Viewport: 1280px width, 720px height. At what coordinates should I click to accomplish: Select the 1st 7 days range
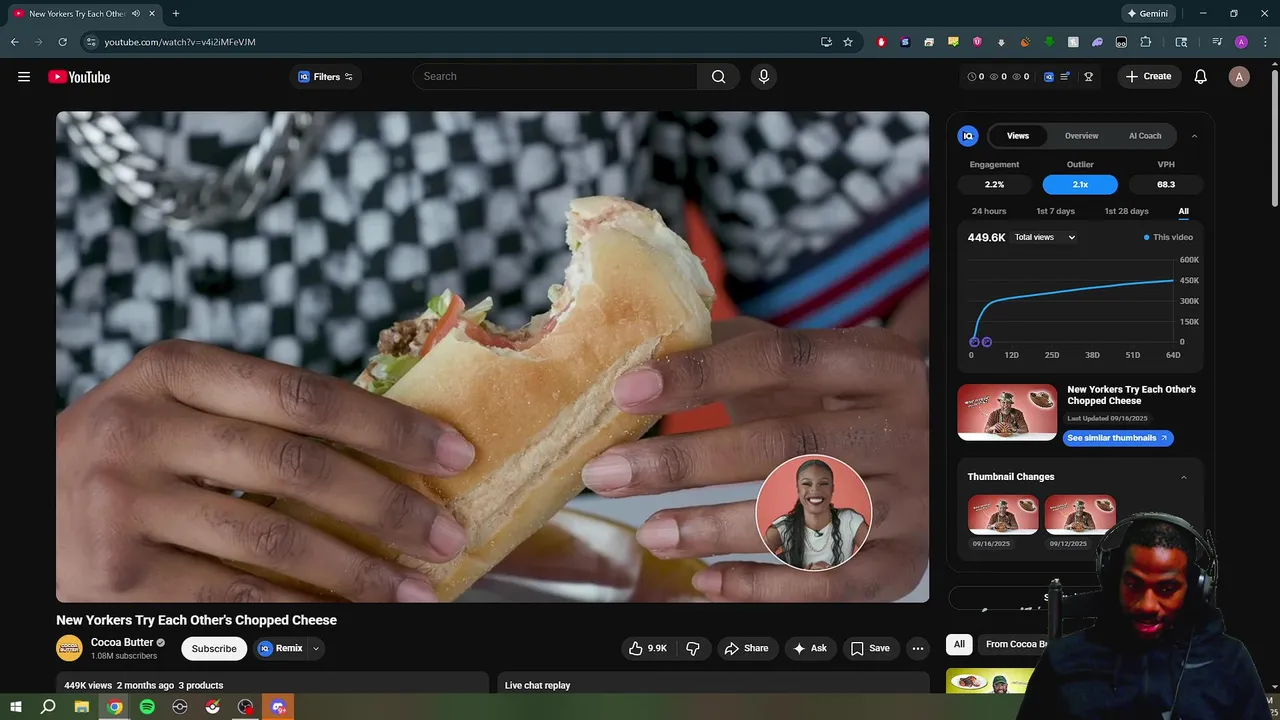[x=1055, y=211]
